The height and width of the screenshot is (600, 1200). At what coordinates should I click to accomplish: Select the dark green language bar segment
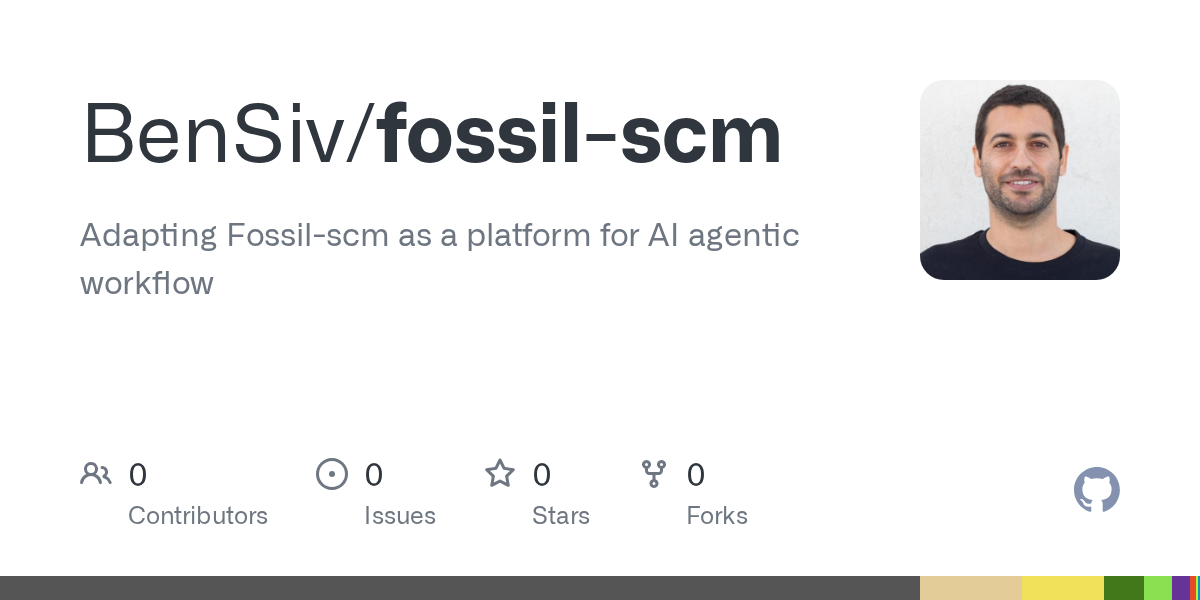(1123, 588)
